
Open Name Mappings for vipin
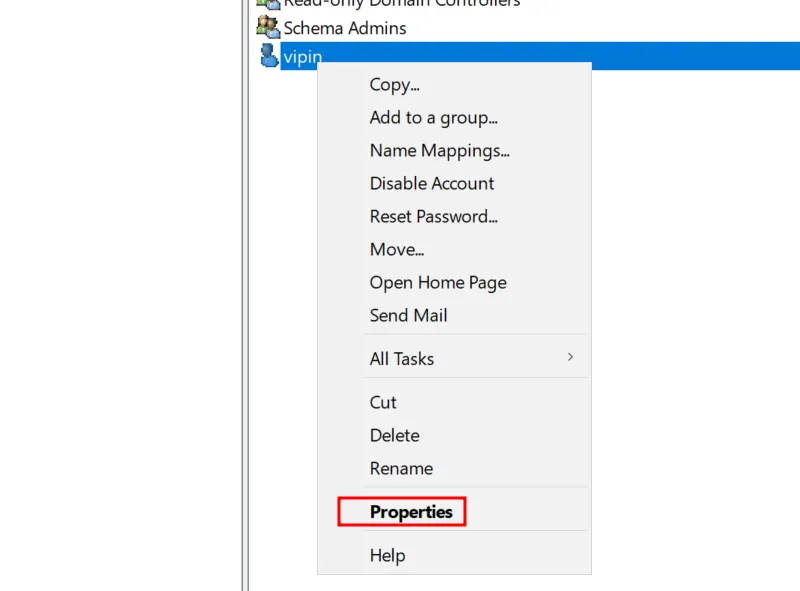440,150
